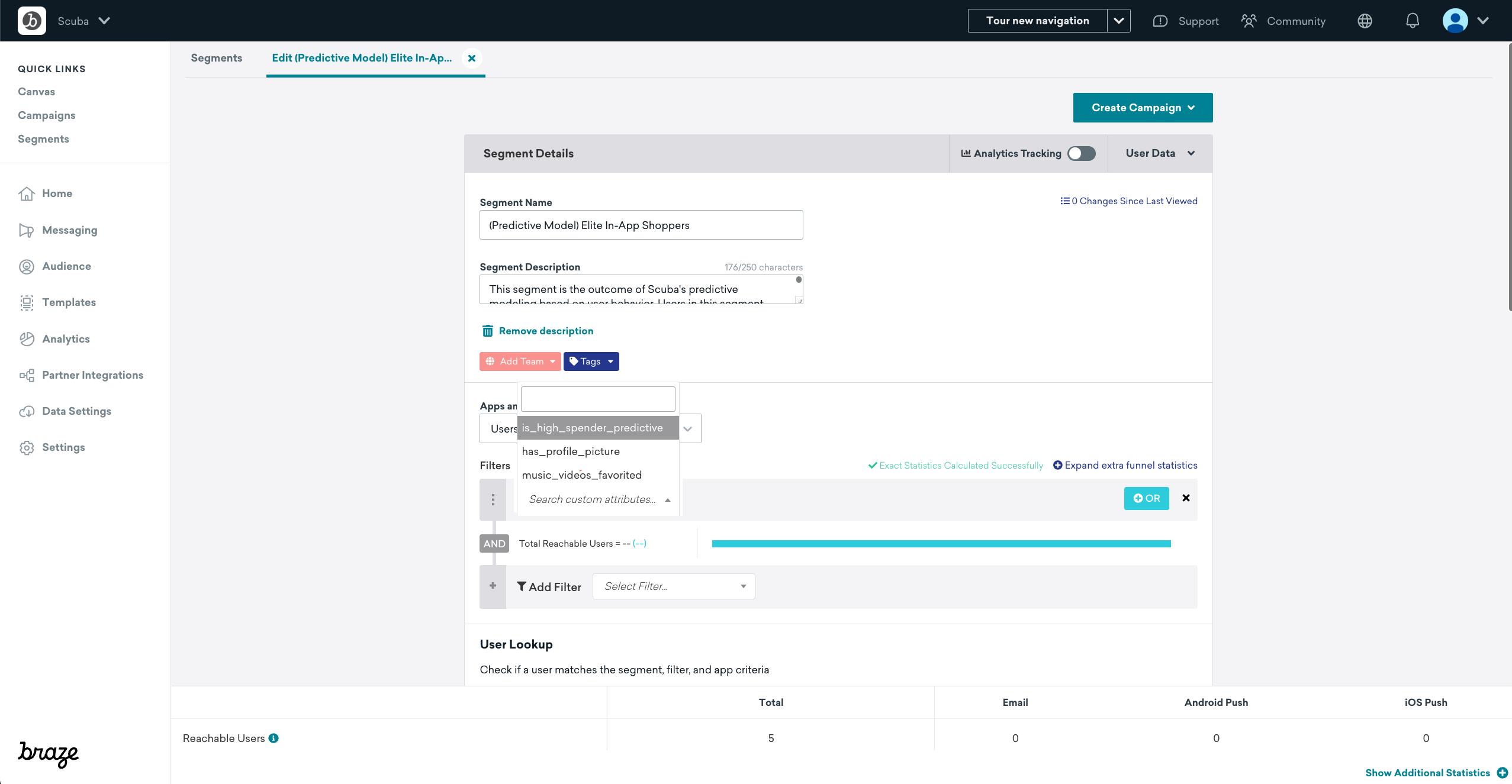1512x784 pixels.
Task: Click the filter row drag handle dots
Action: (493, 499)
